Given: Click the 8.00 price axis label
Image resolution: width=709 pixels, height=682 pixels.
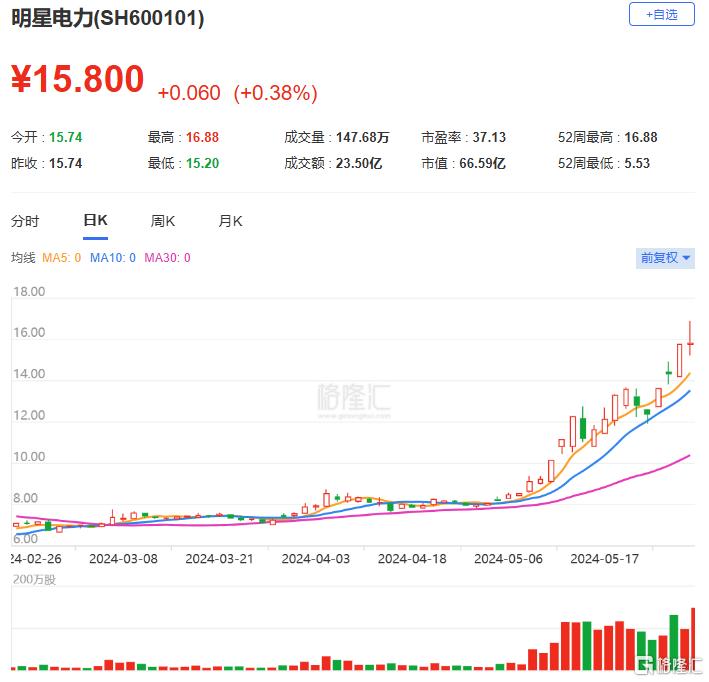Looking at the screenshot, I should tap(26, 498).
